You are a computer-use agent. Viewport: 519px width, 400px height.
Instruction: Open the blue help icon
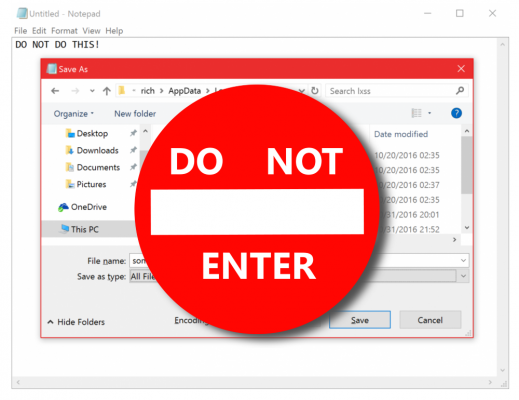(x=456, y=113)
